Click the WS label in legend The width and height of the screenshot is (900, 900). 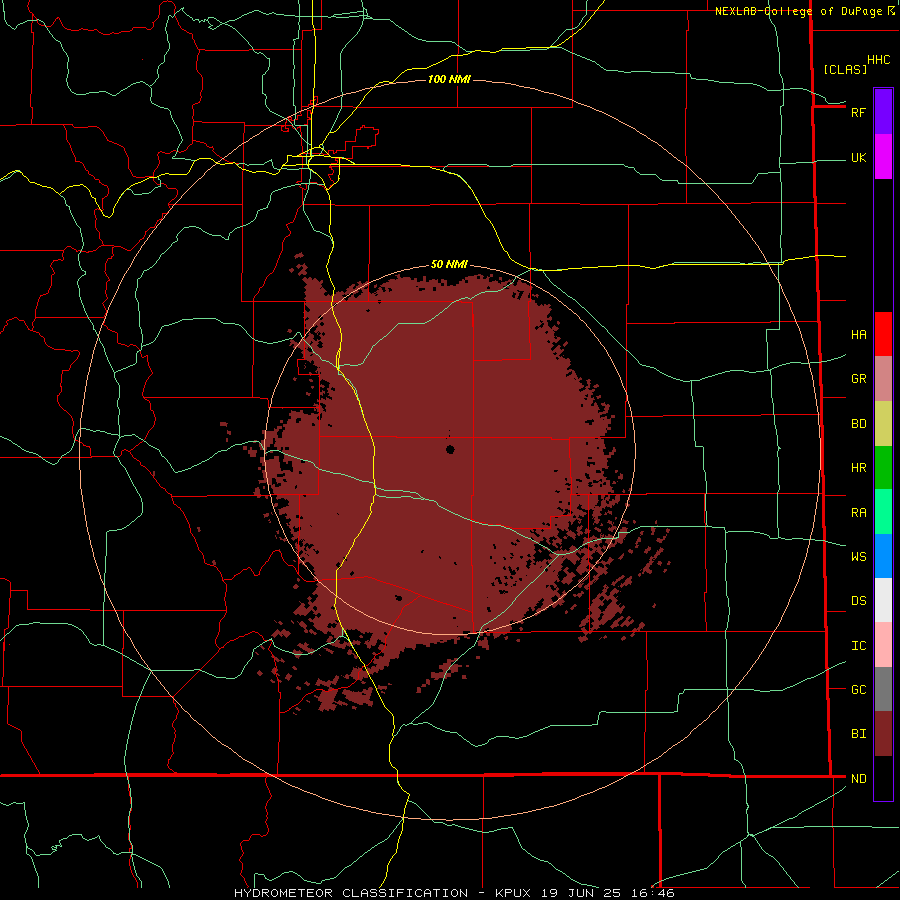(858, 556)
